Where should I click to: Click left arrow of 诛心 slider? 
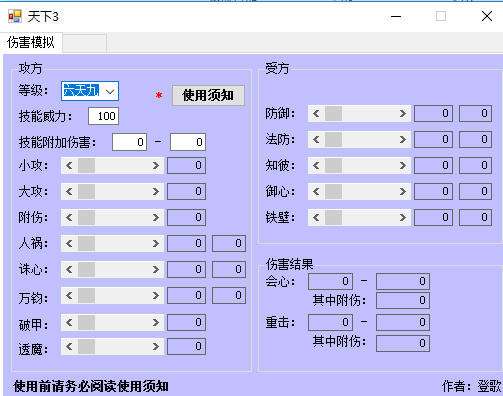click(69, 270)
